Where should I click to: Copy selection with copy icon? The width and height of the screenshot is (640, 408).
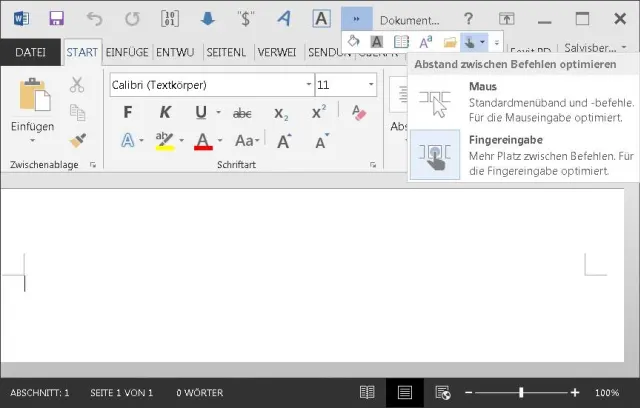pos(77,113)
